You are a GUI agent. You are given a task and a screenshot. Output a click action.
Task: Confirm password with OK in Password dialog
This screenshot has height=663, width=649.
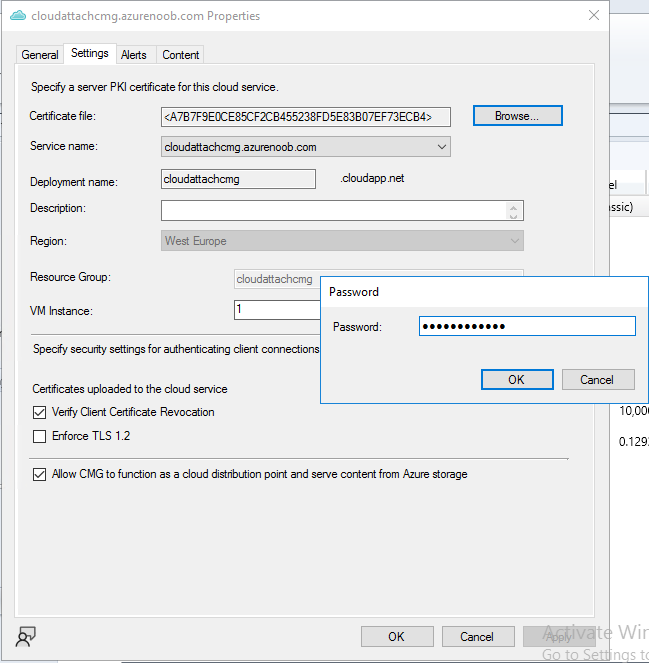point(517,380)
